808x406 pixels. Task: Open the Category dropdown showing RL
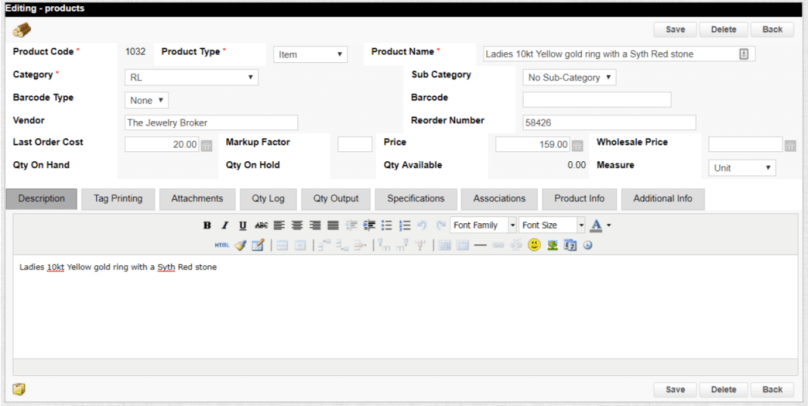tap(191, 77)
